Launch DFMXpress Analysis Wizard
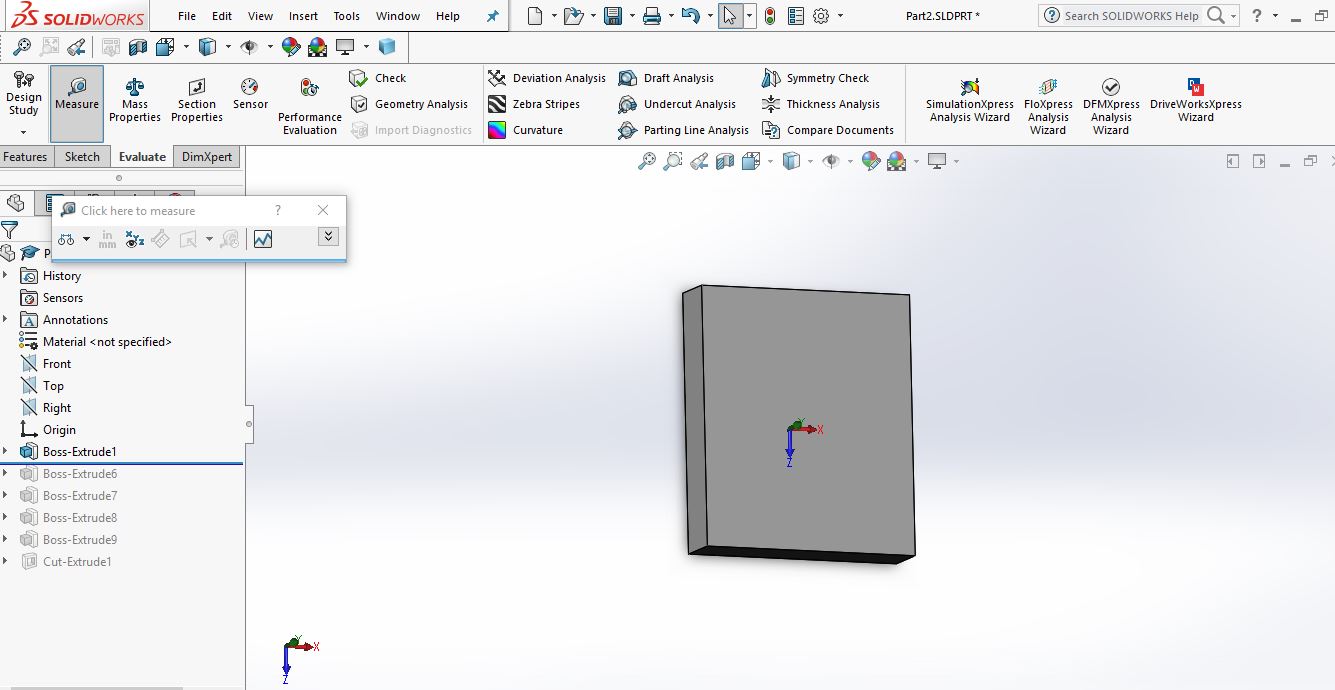The height and width of the screenshot is (690, 1335). tap(1111, 107)
